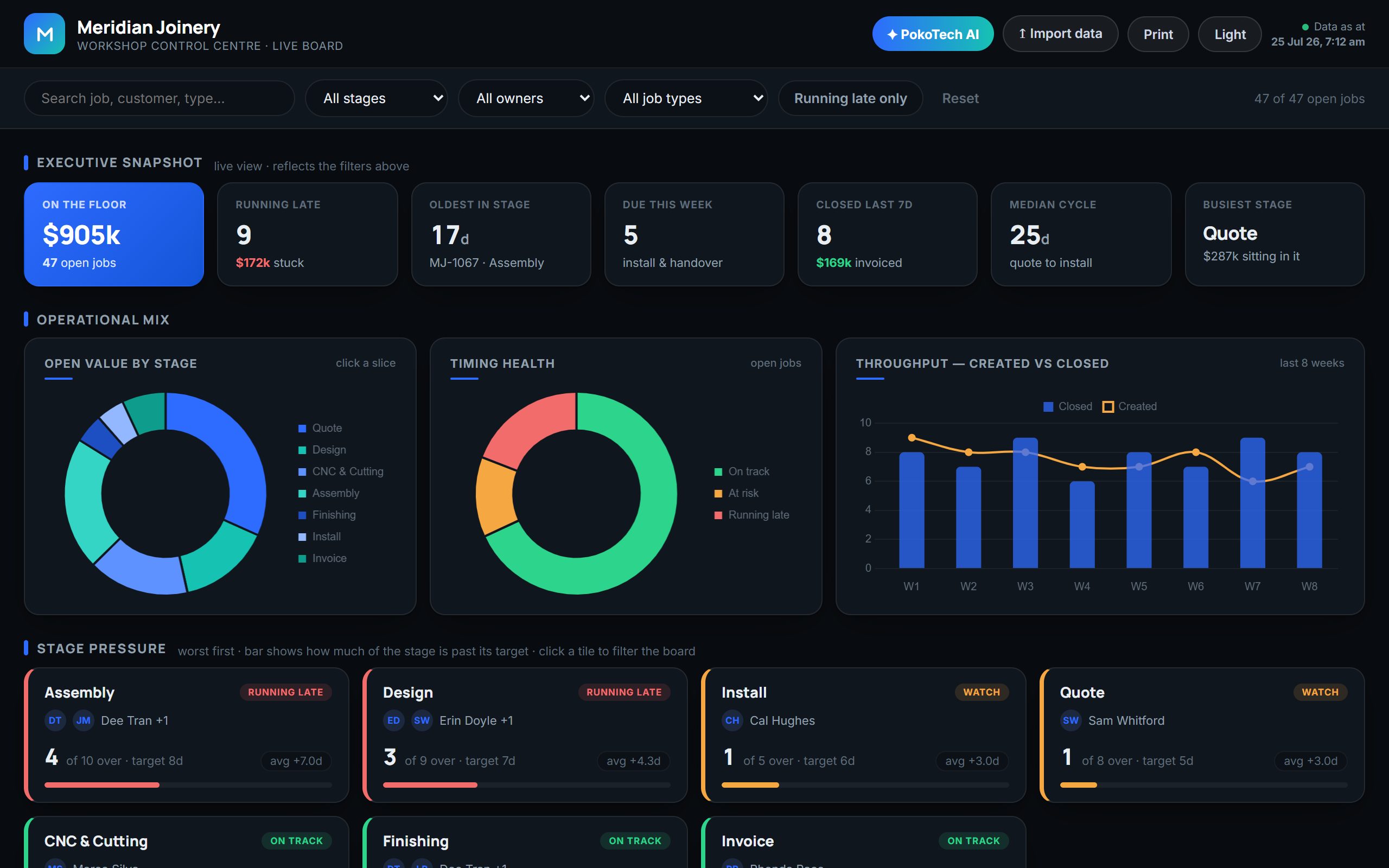Toggle Quote legend item in stage chart
The image size is (1389, 868).
click(320, 428)
